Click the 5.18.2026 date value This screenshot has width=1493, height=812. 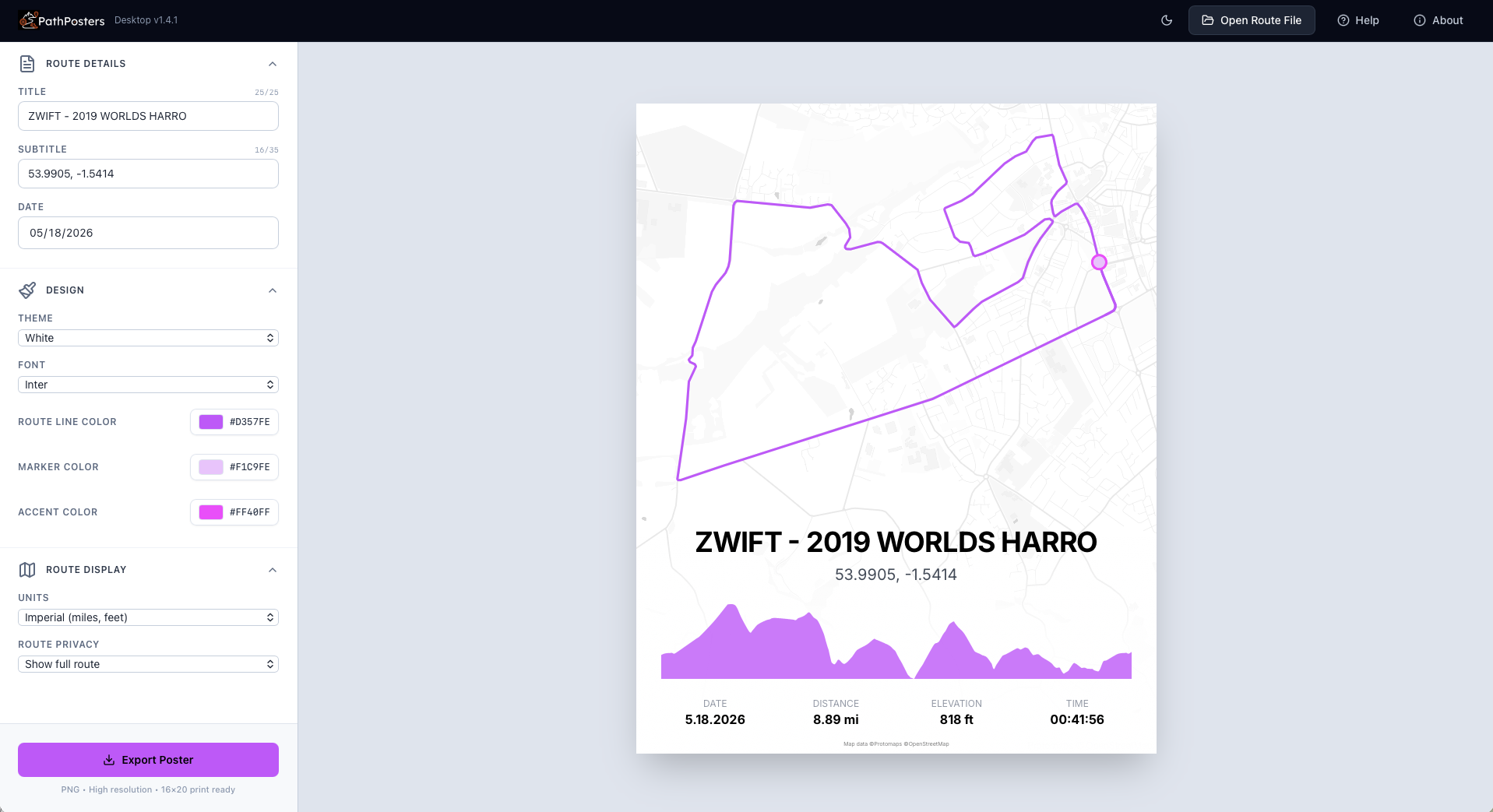[715, 719]
